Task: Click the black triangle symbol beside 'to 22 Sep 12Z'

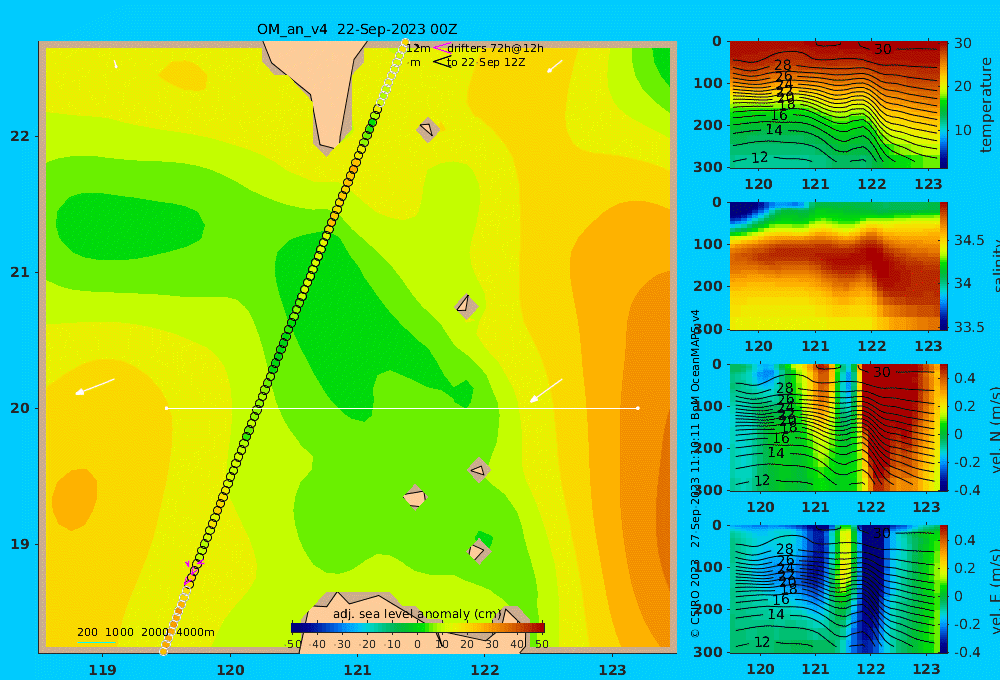Action: (x=441, y=62)
